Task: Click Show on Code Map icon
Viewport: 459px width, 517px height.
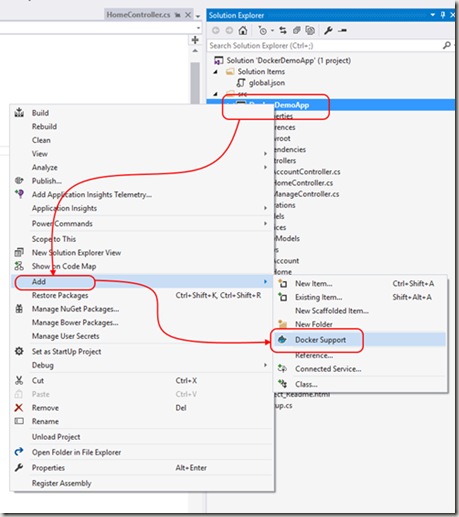Action: pyautogui.click(x=19, y=266)
